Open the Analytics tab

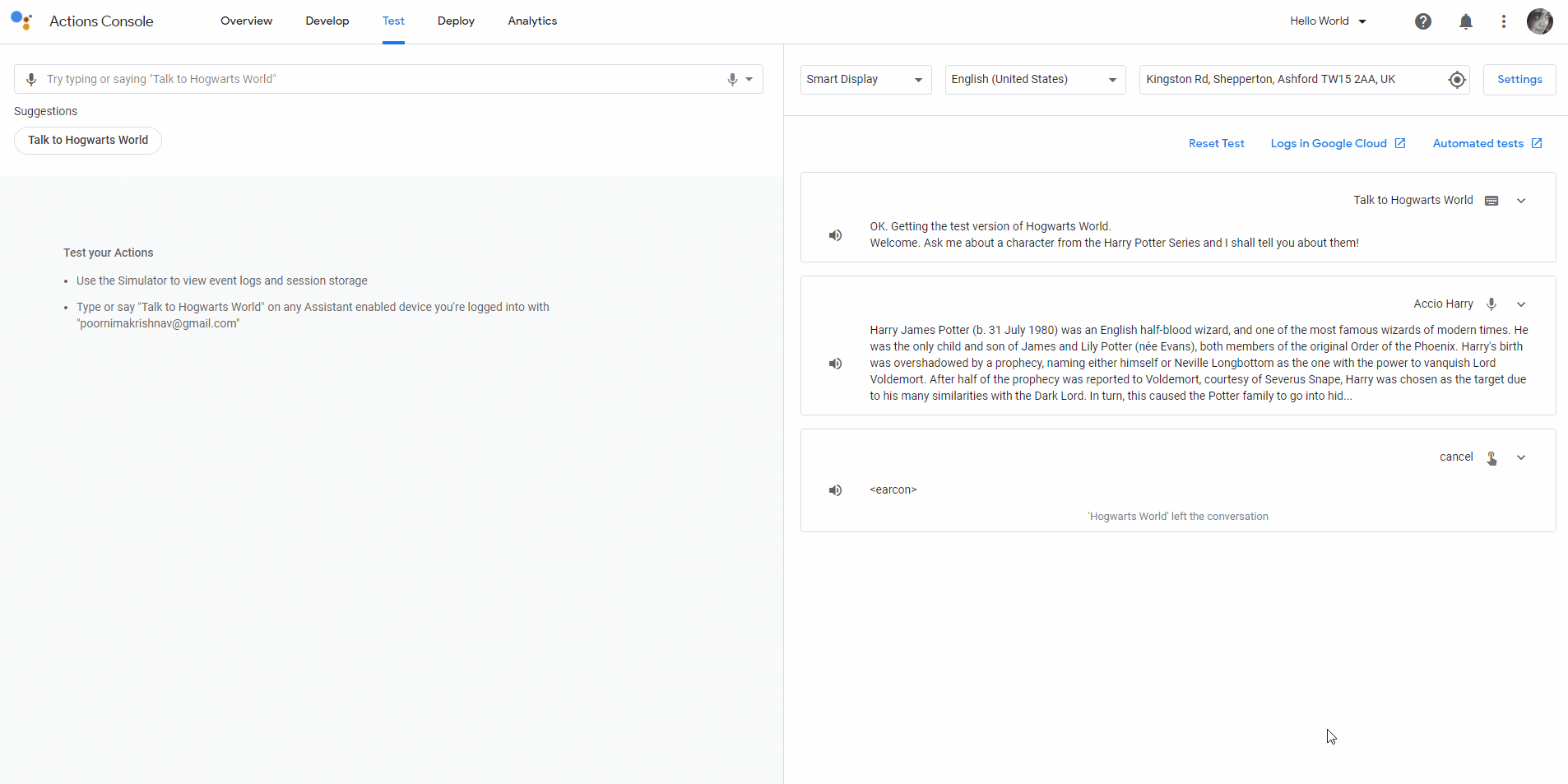click(x=532, y=21)
